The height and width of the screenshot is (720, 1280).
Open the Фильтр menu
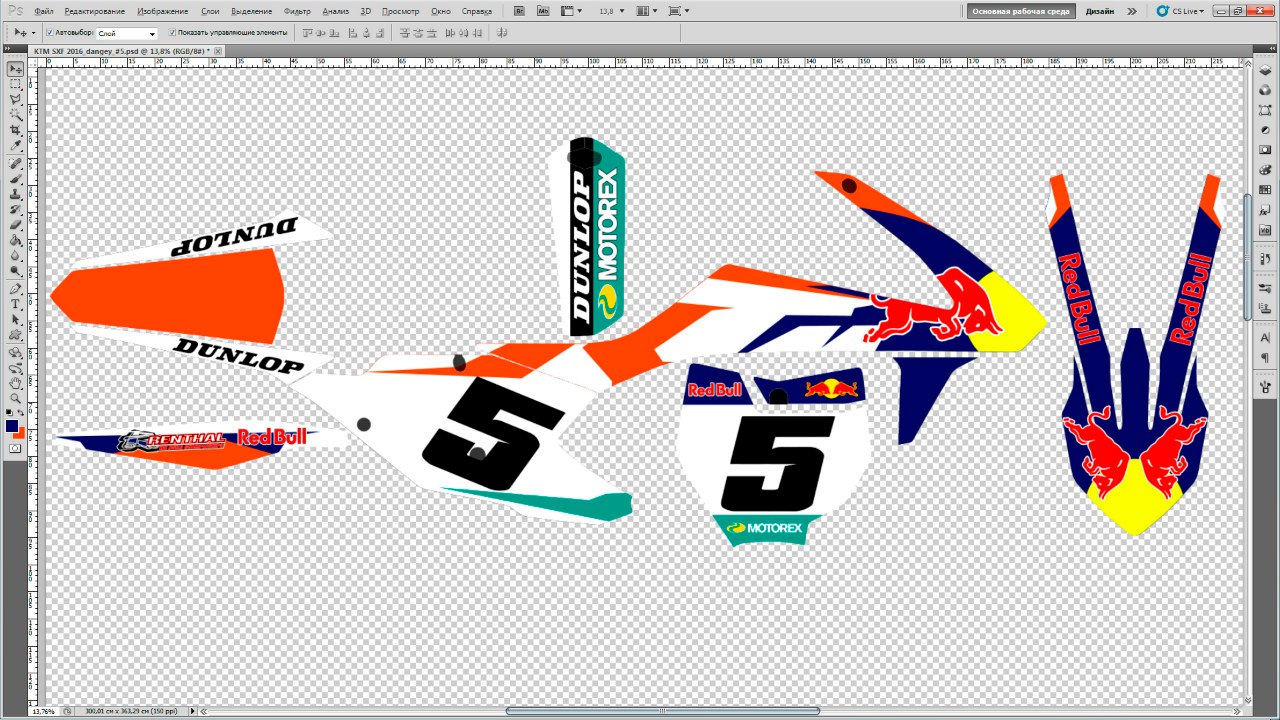297,11
